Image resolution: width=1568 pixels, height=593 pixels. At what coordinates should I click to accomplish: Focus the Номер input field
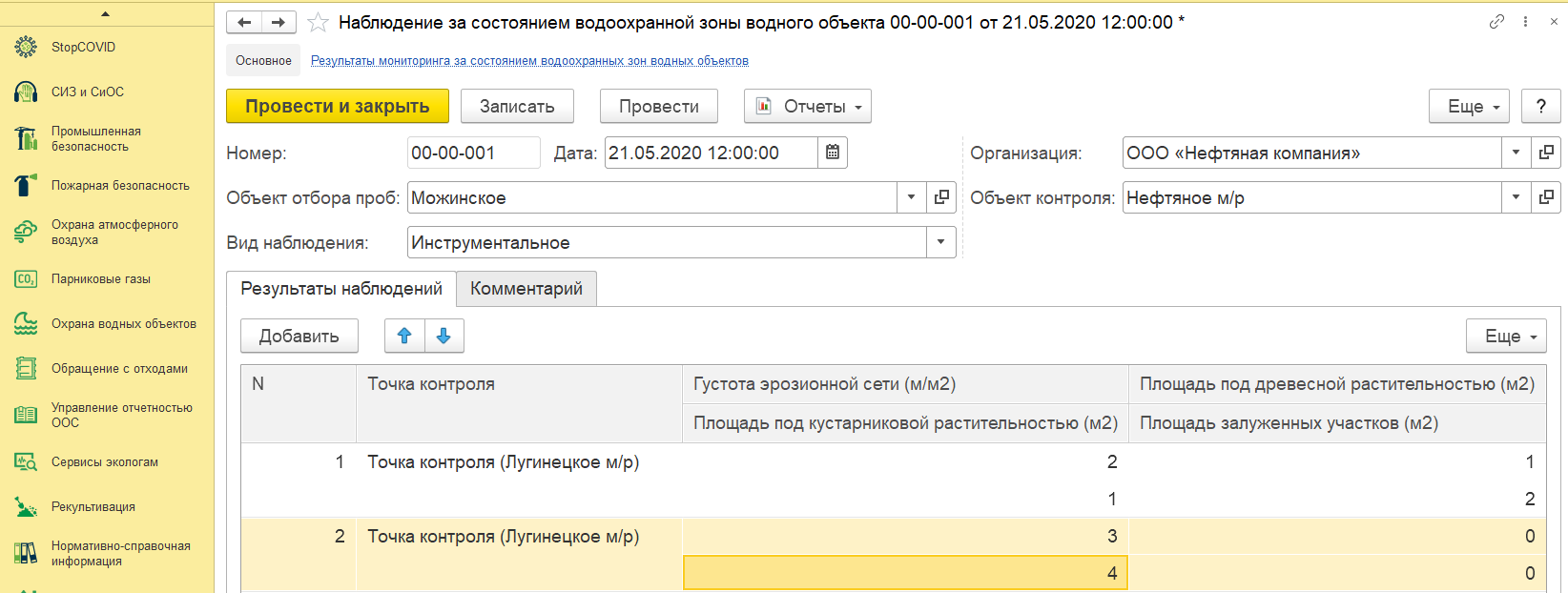[x=474, y=153]
